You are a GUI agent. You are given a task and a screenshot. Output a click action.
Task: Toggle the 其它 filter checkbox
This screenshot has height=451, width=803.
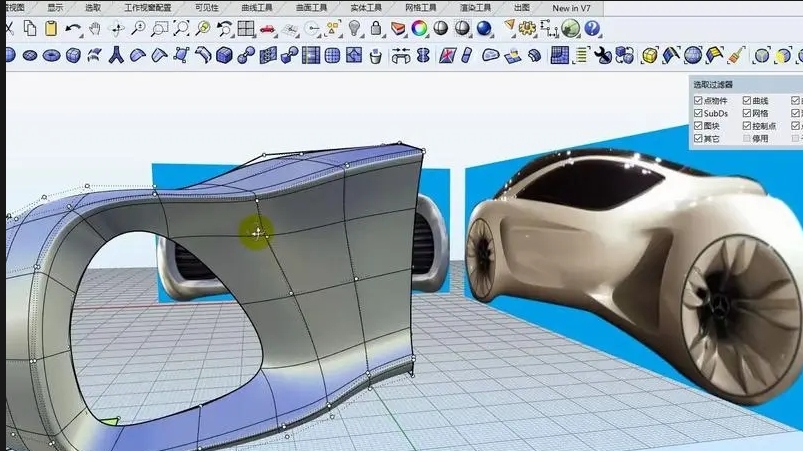[698, 138]
